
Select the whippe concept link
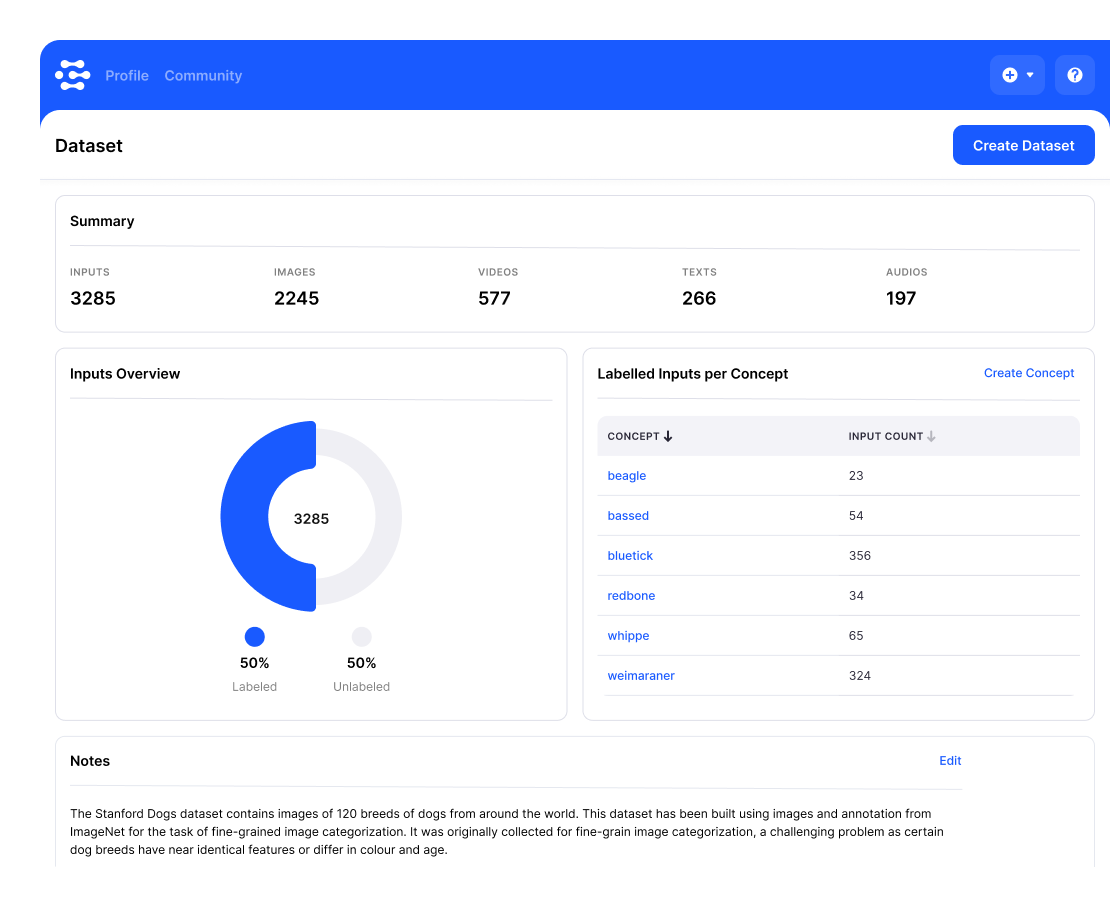point(628,636)
